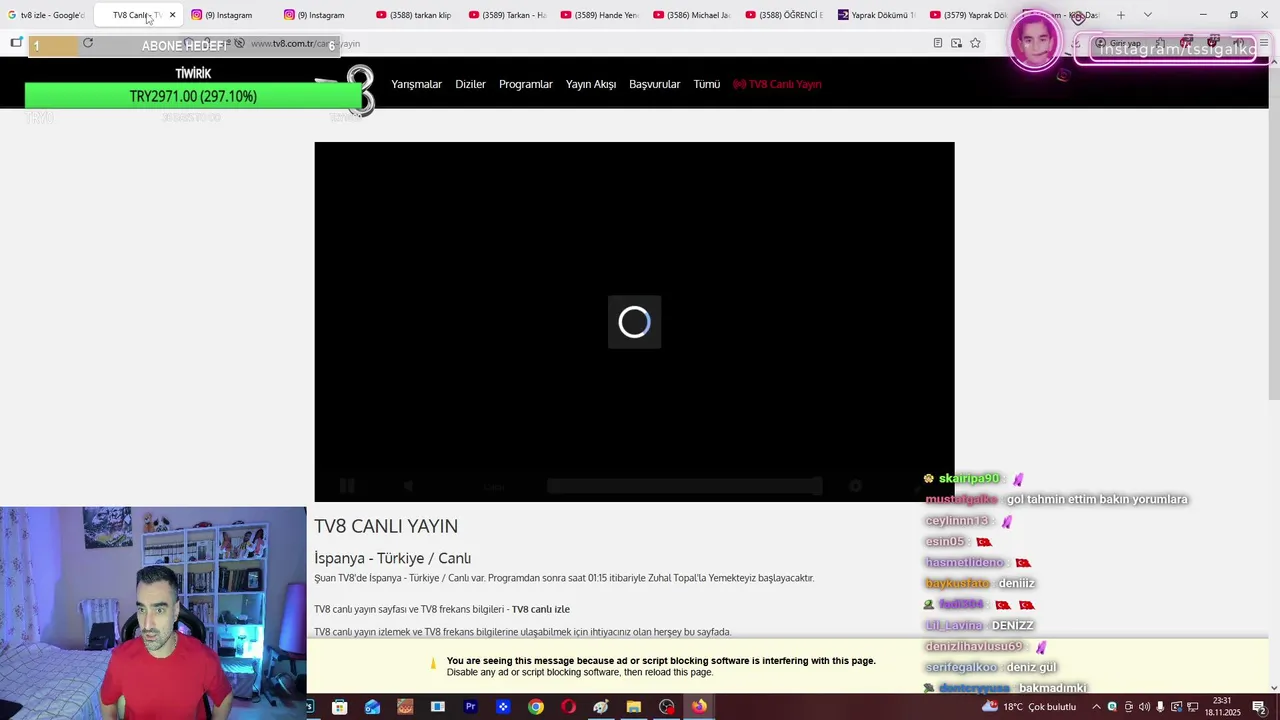Open notification center icon in taskbar
This screenshot has height=720, width=1280.
[x=1259, y=707]
